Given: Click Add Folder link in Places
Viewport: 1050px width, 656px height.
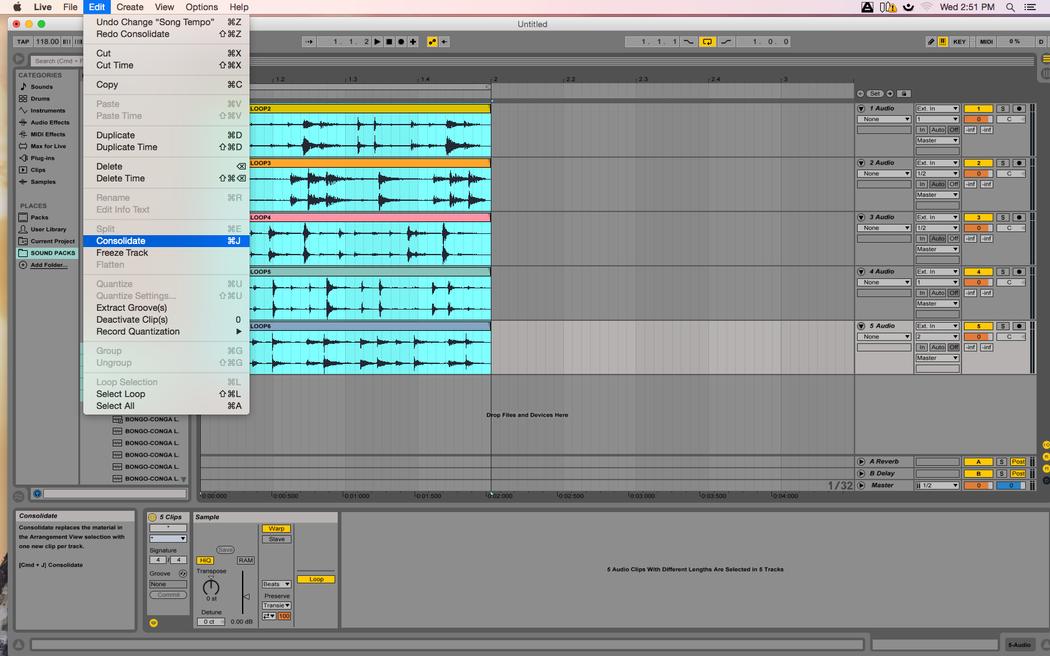Looking at the screenshot, I should click(x=48, y=265).
